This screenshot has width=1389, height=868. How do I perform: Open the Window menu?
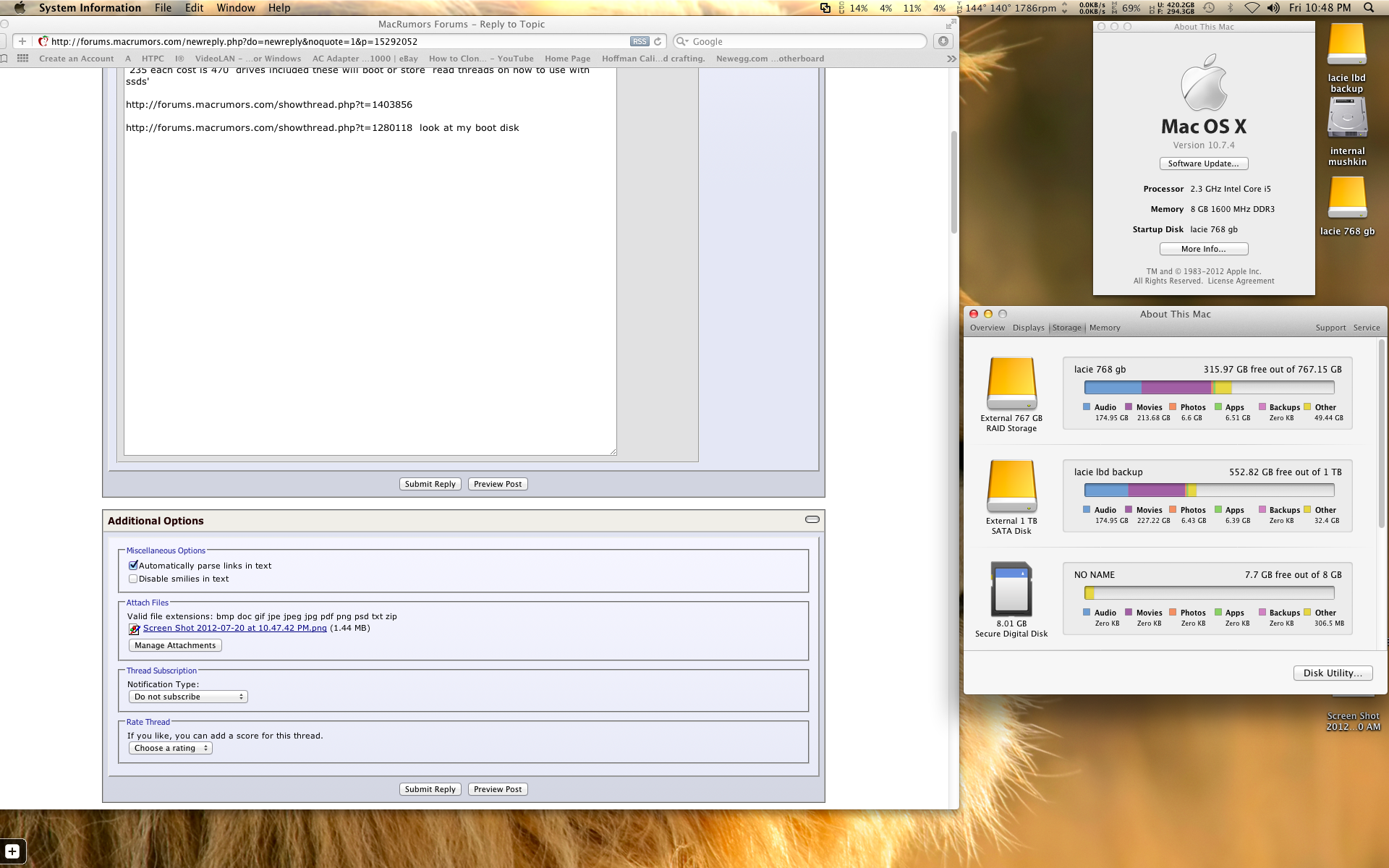click(236, 8)
